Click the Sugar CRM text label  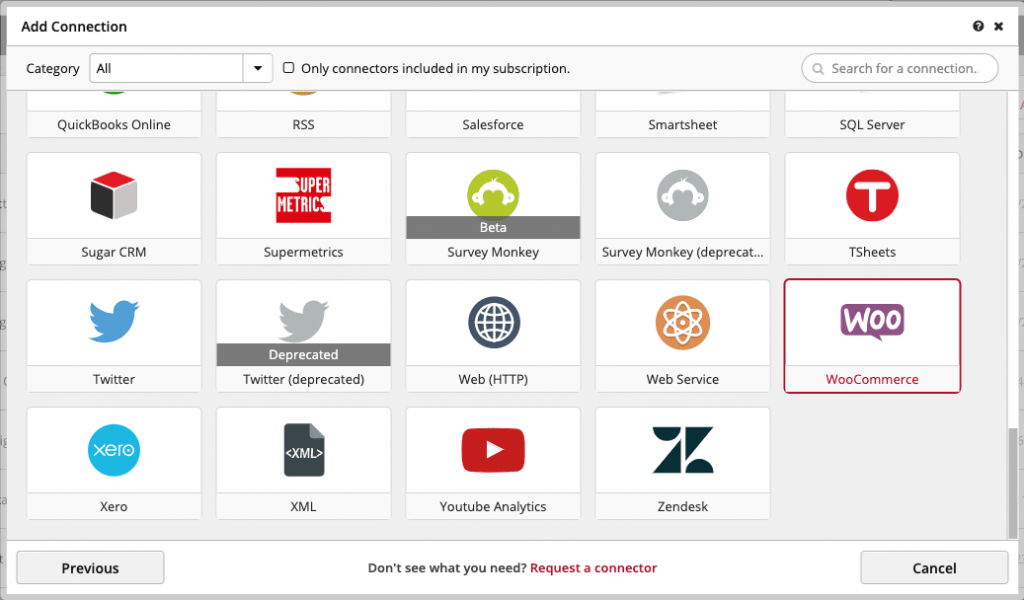[114, 252]
